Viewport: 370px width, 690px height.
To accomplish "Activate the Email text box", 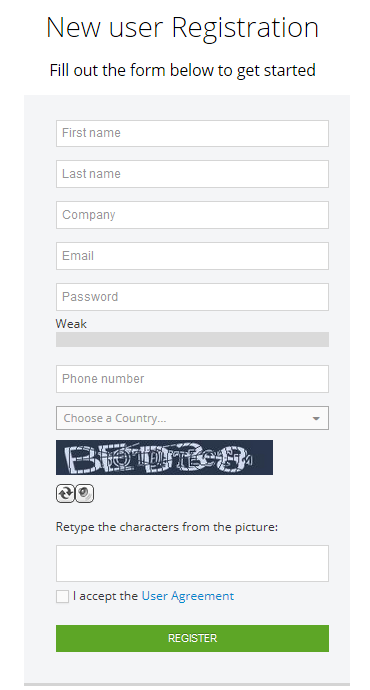I will (192, 256).
